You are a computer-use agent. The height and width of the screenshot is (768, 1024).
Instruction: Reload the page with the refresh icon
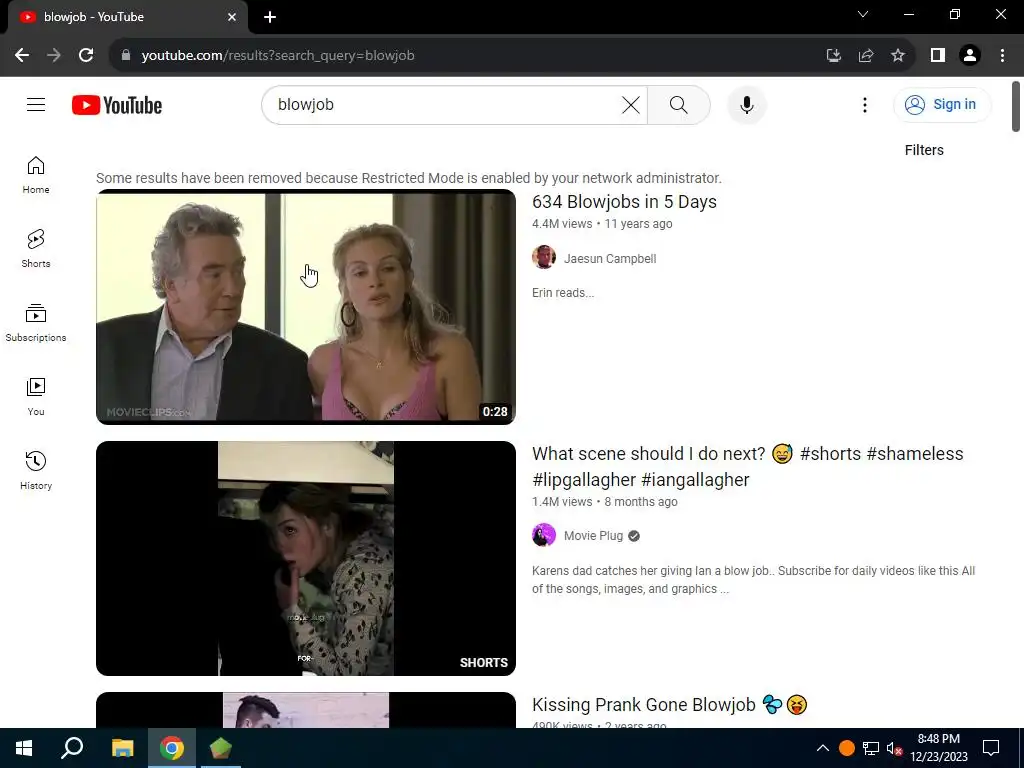pyautogui.click(x=86, y=56)
